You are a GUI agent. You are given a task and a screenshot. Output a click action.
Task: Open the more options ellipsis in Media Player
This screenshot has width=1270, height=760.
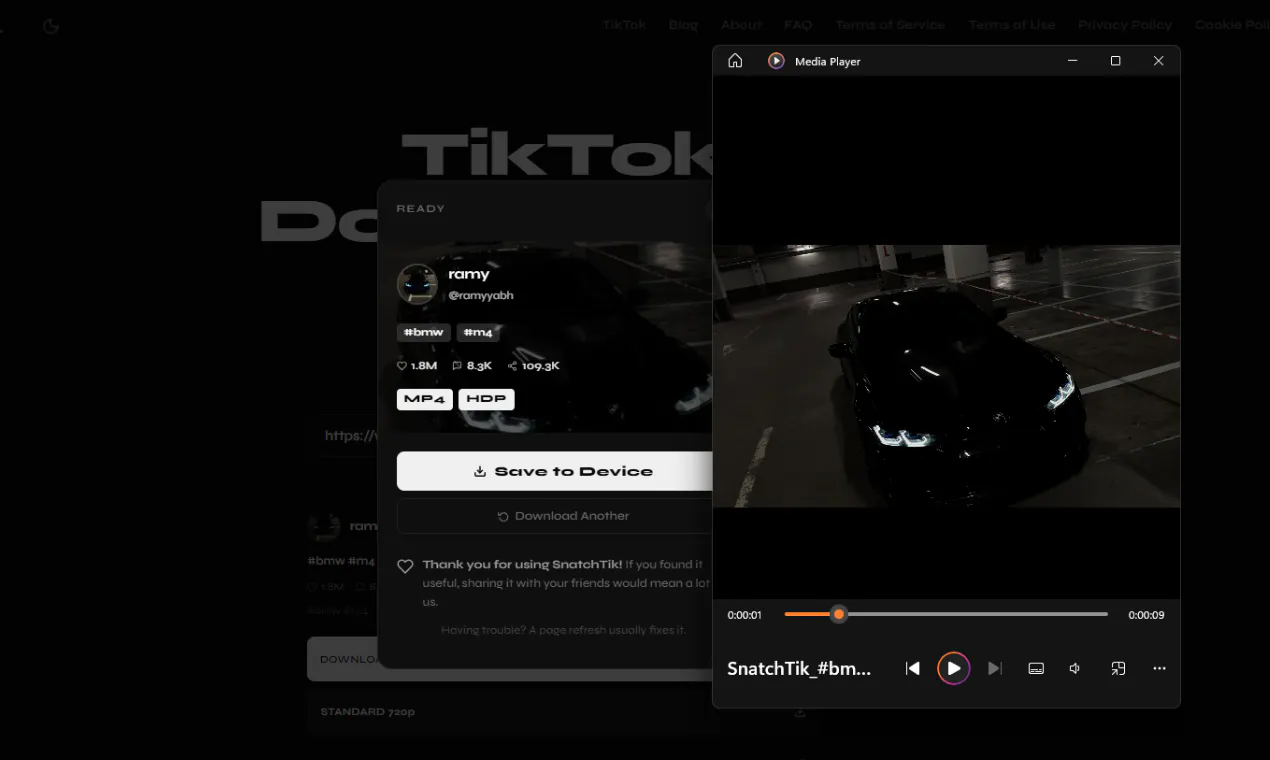click(1159, 668)
